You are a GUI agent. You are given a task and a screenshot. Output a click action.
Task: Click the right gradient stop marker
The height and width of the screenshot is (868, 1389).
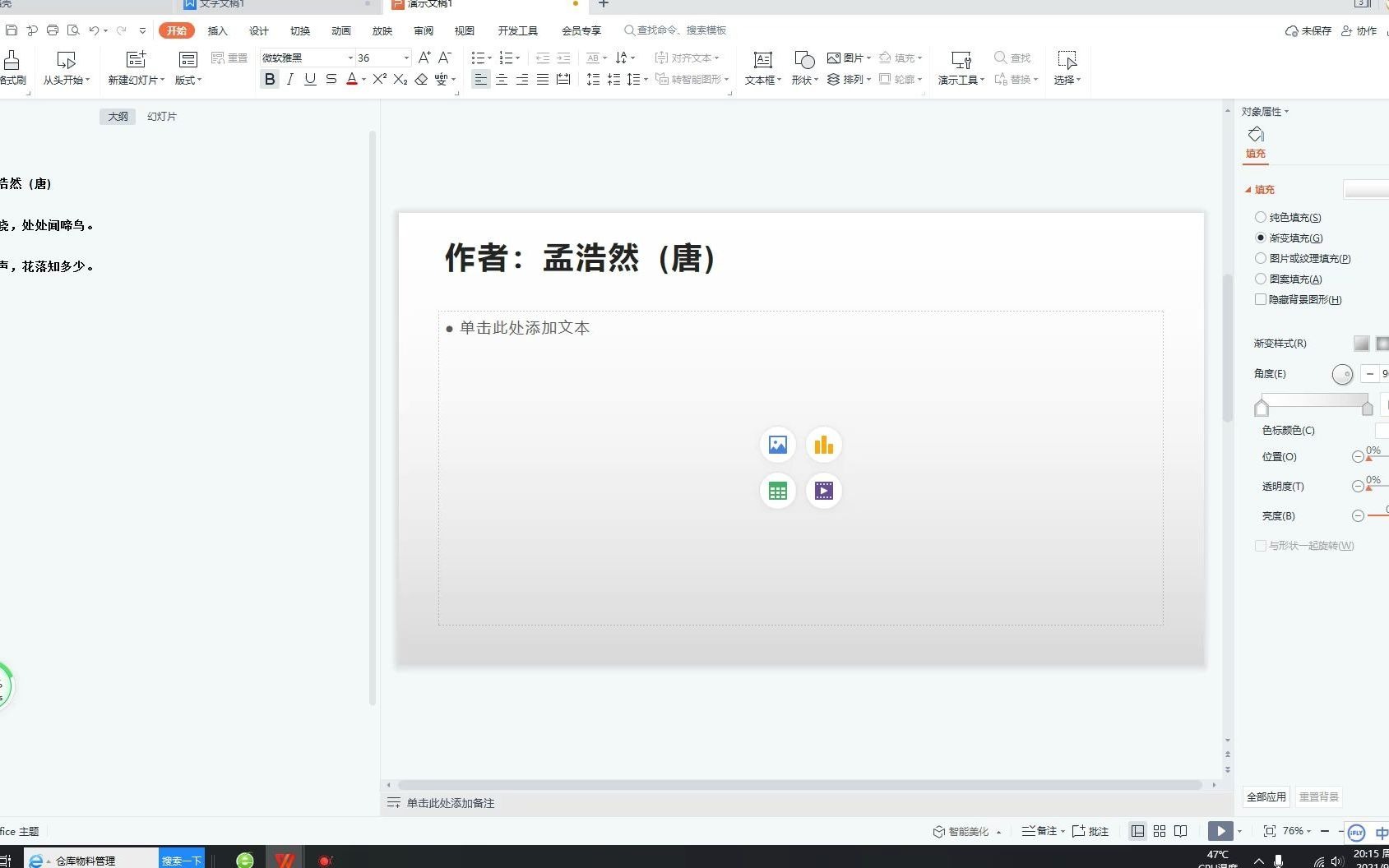[x=1367, y=407]
